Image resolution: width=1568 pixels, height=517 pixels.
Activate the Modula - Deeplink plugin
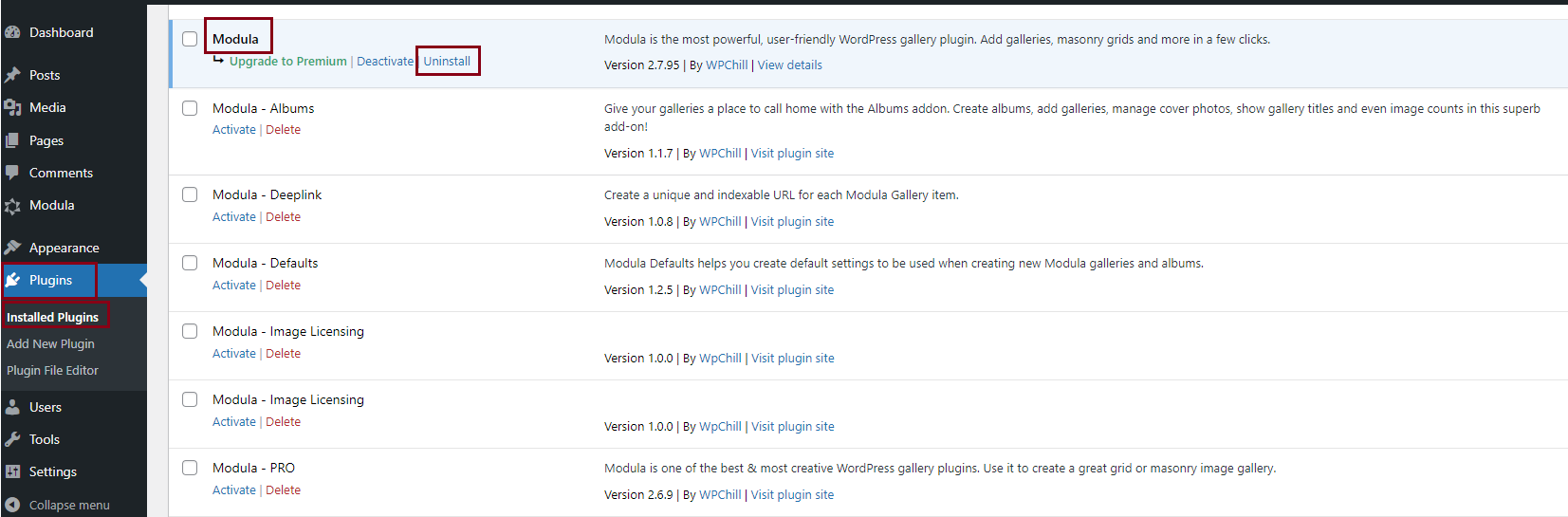(234, 217)
